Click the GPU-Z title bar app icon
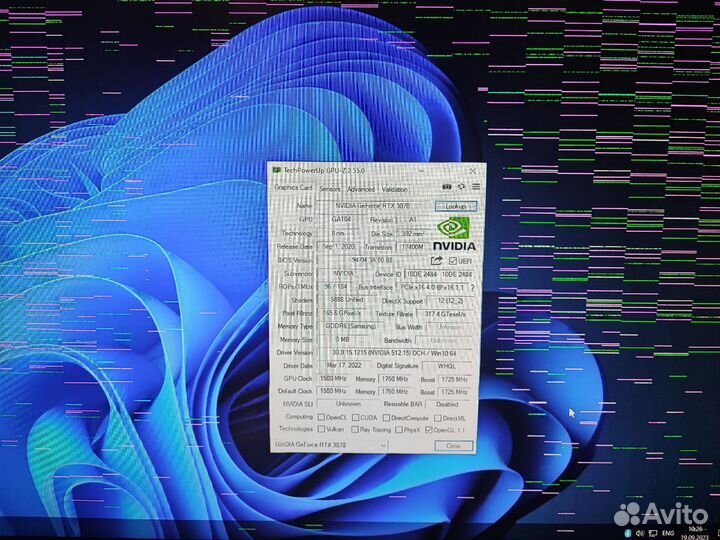The image size is (720, 540). coord(276,170)
